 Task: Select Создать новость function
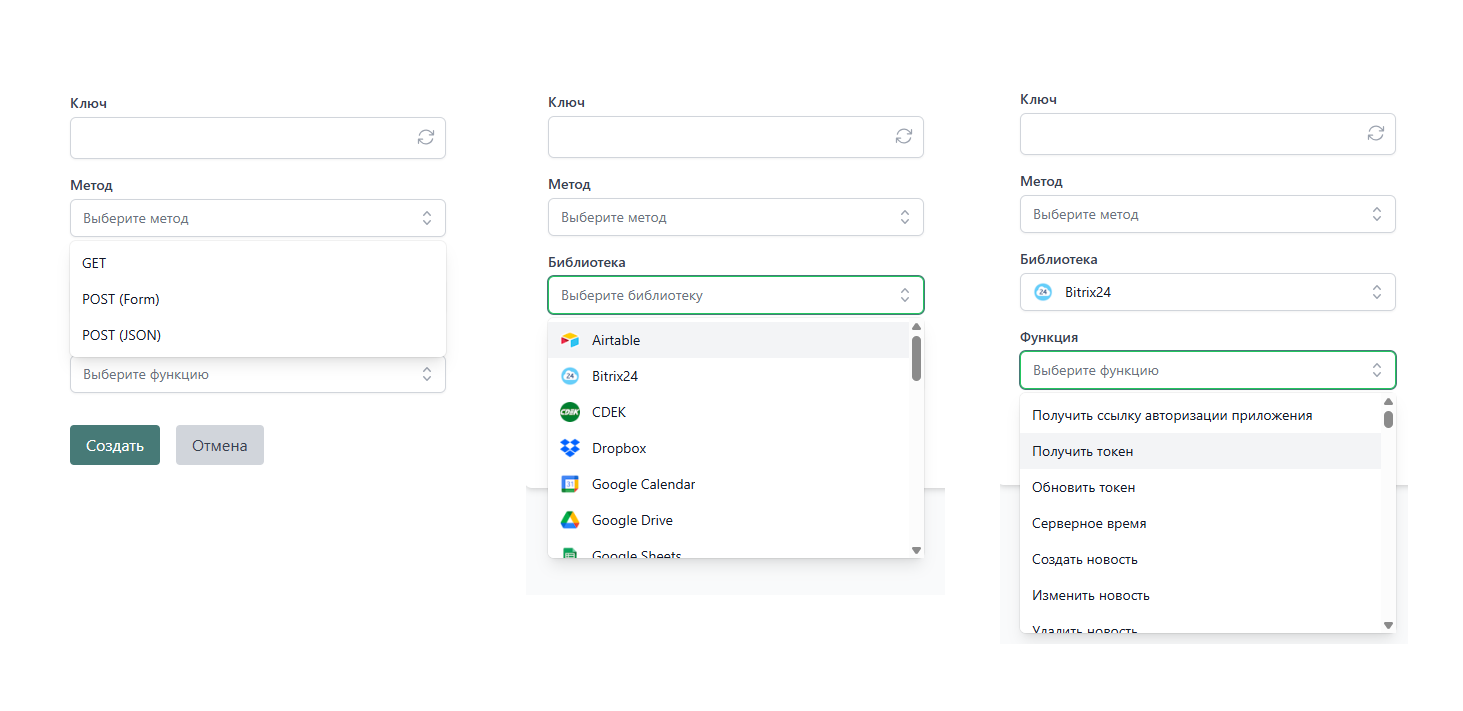(x=1200, y=559)
